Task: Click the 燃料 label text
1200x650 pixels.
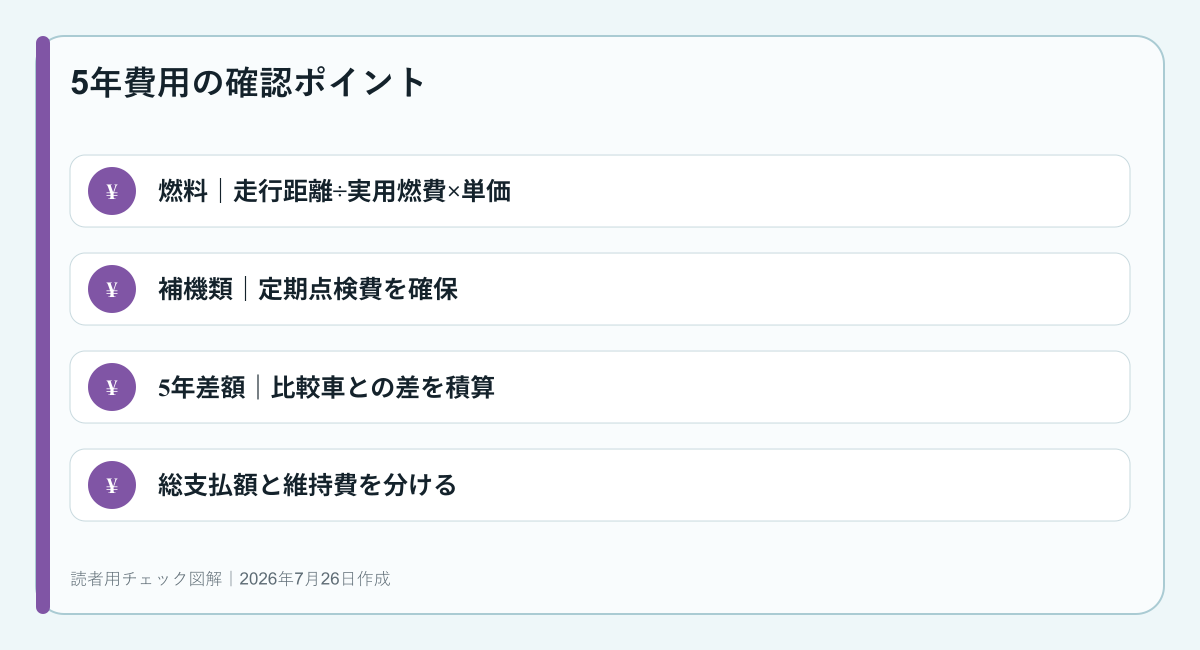Action: 183,191
